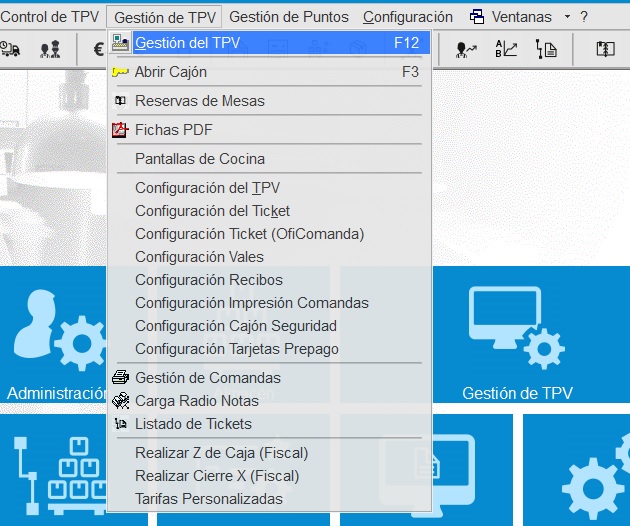This screenshot has height=526, width=630.
Task: Click the Ventanas windows icon
Action: click(477, 17)
